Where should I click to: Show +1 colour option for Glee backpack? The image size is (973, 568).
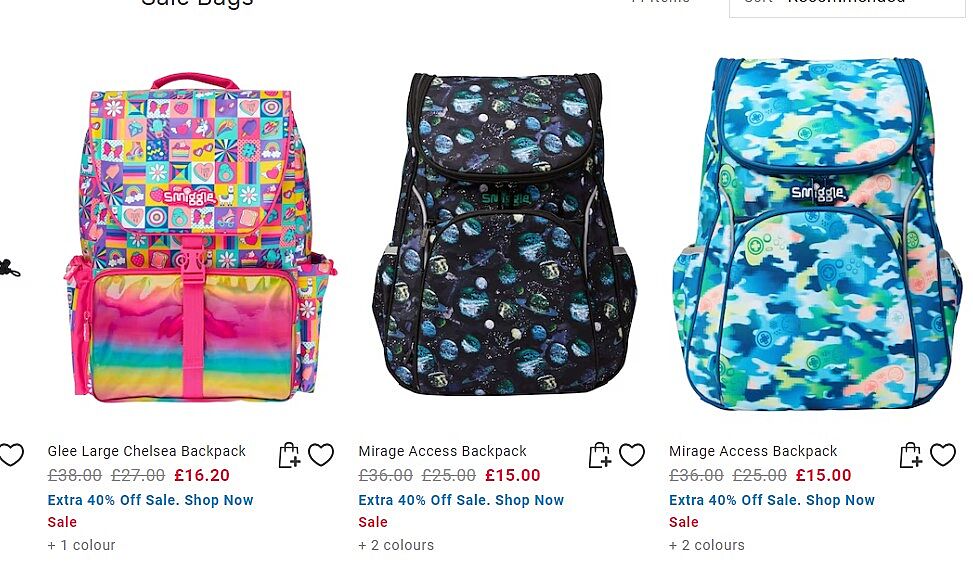tap(82, 546)
